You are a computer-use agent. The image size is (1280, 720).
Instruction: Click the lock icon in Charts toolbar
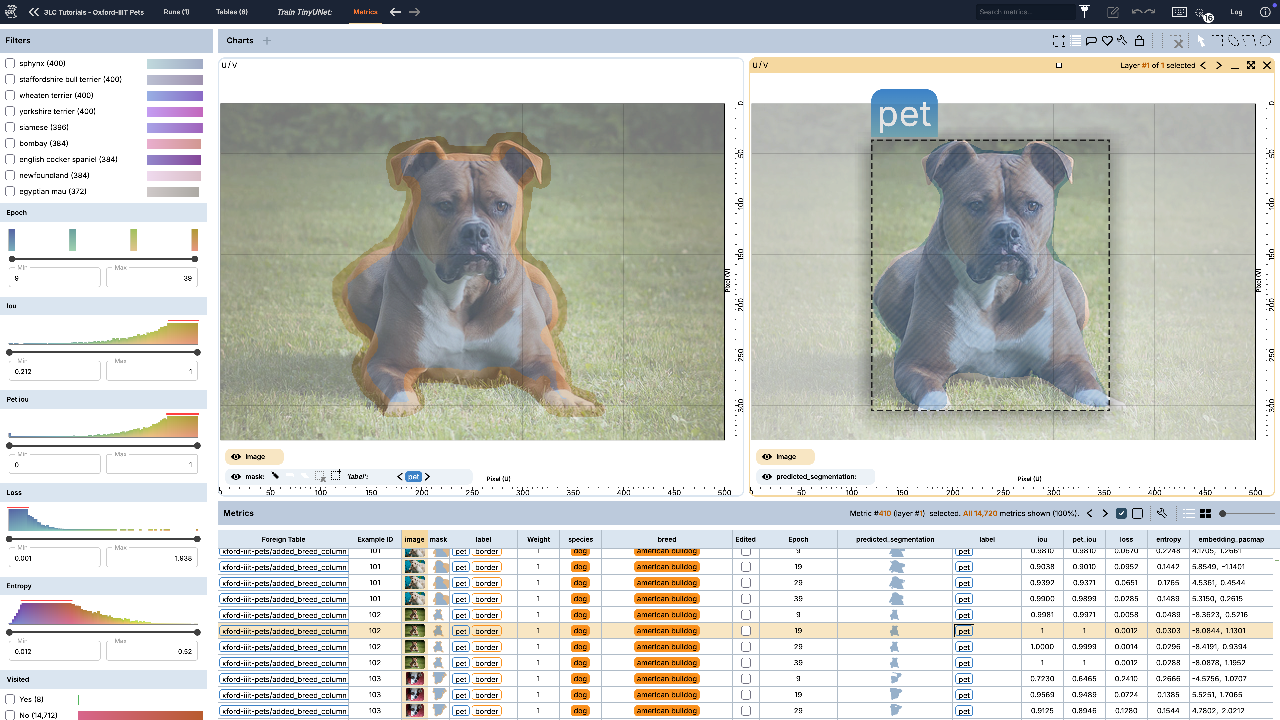pos(1139,41)
